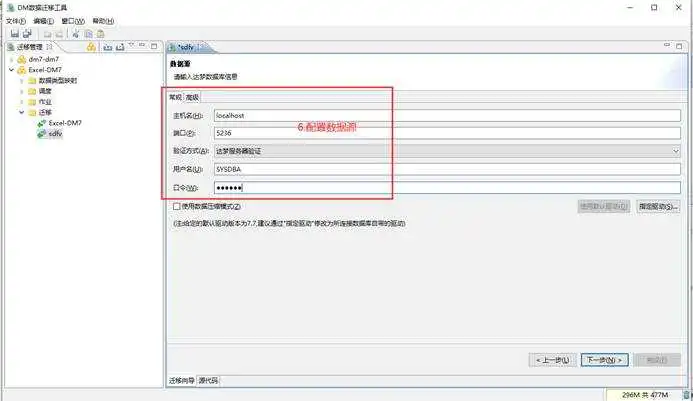This screenshot has height=401, width=693.
Task: Open the 帮助 menu
Action: click(103, 21)
